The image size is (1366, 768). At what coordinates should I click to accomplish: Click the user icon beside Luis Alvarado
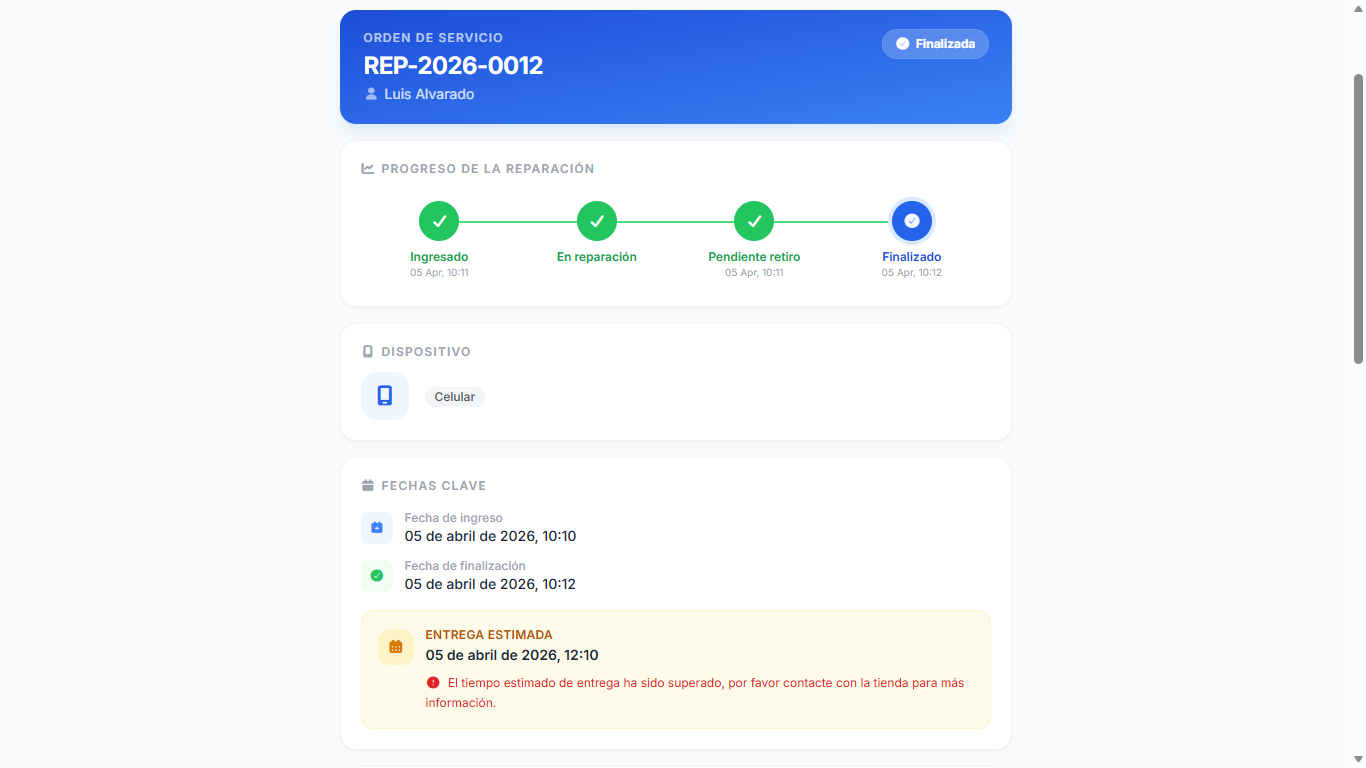372,94
